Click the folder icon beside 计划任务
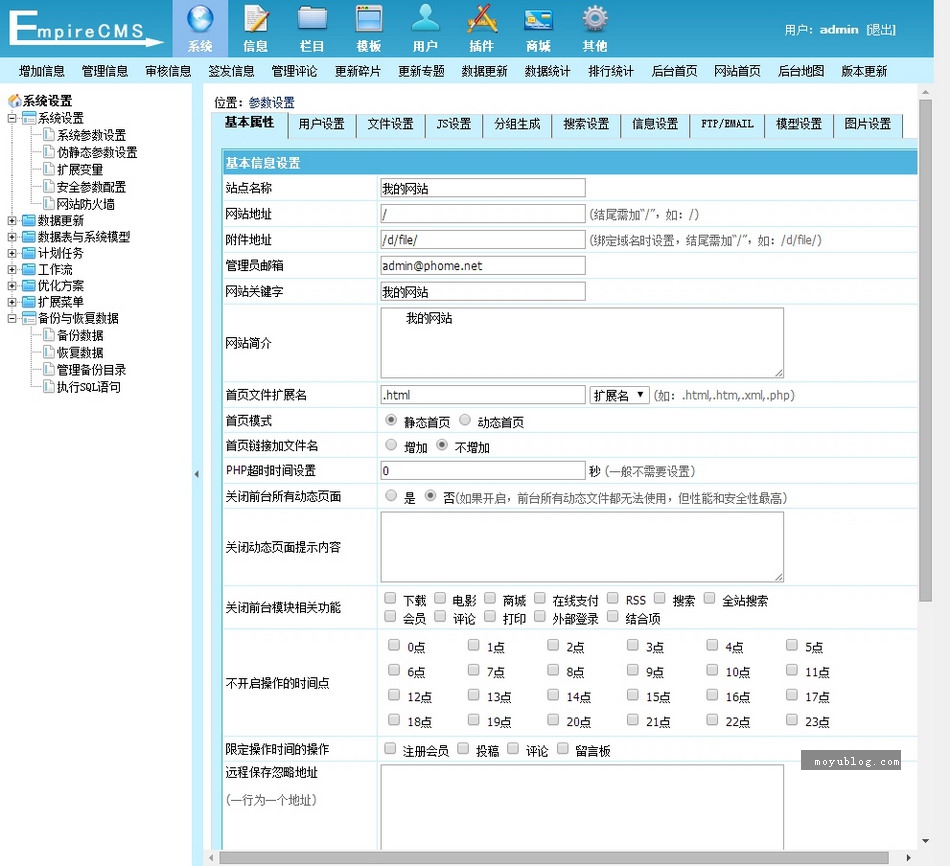Screen dimensions: 950x866 click(x=28, y=253)
